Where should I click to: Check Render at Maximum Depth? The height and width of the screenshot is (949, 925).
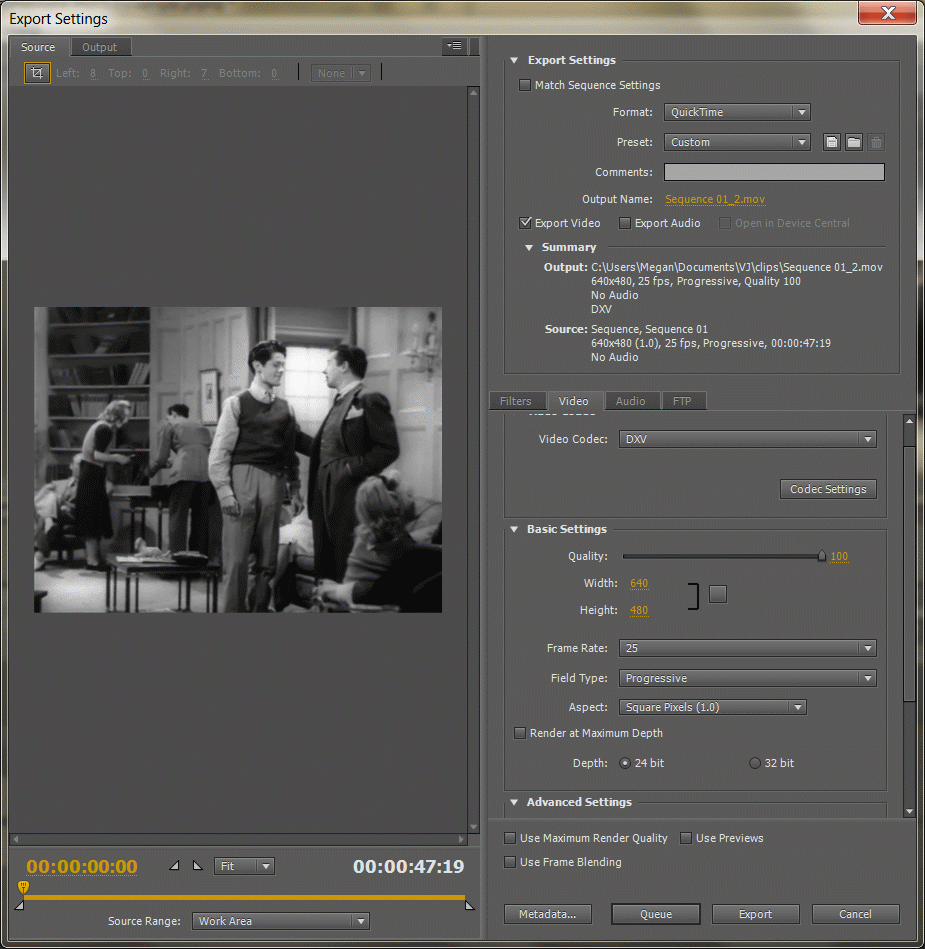520,733
